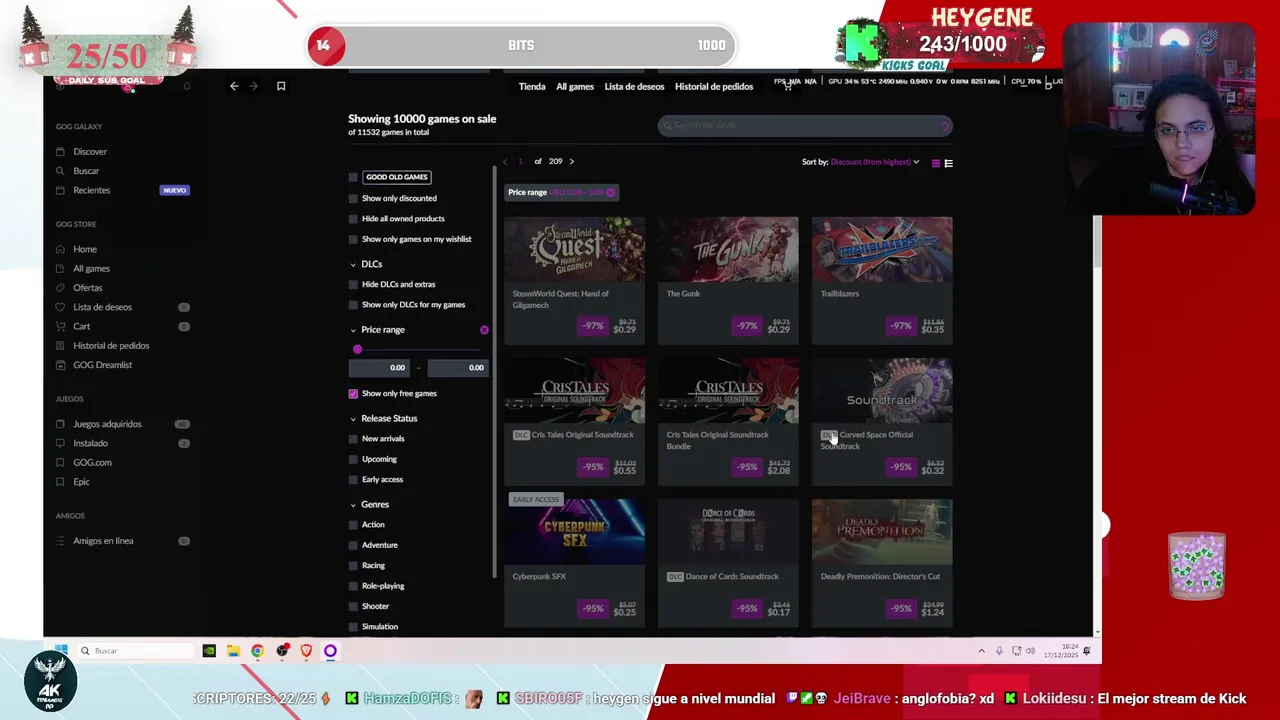Check New arrivals release status

click(353, 439)
